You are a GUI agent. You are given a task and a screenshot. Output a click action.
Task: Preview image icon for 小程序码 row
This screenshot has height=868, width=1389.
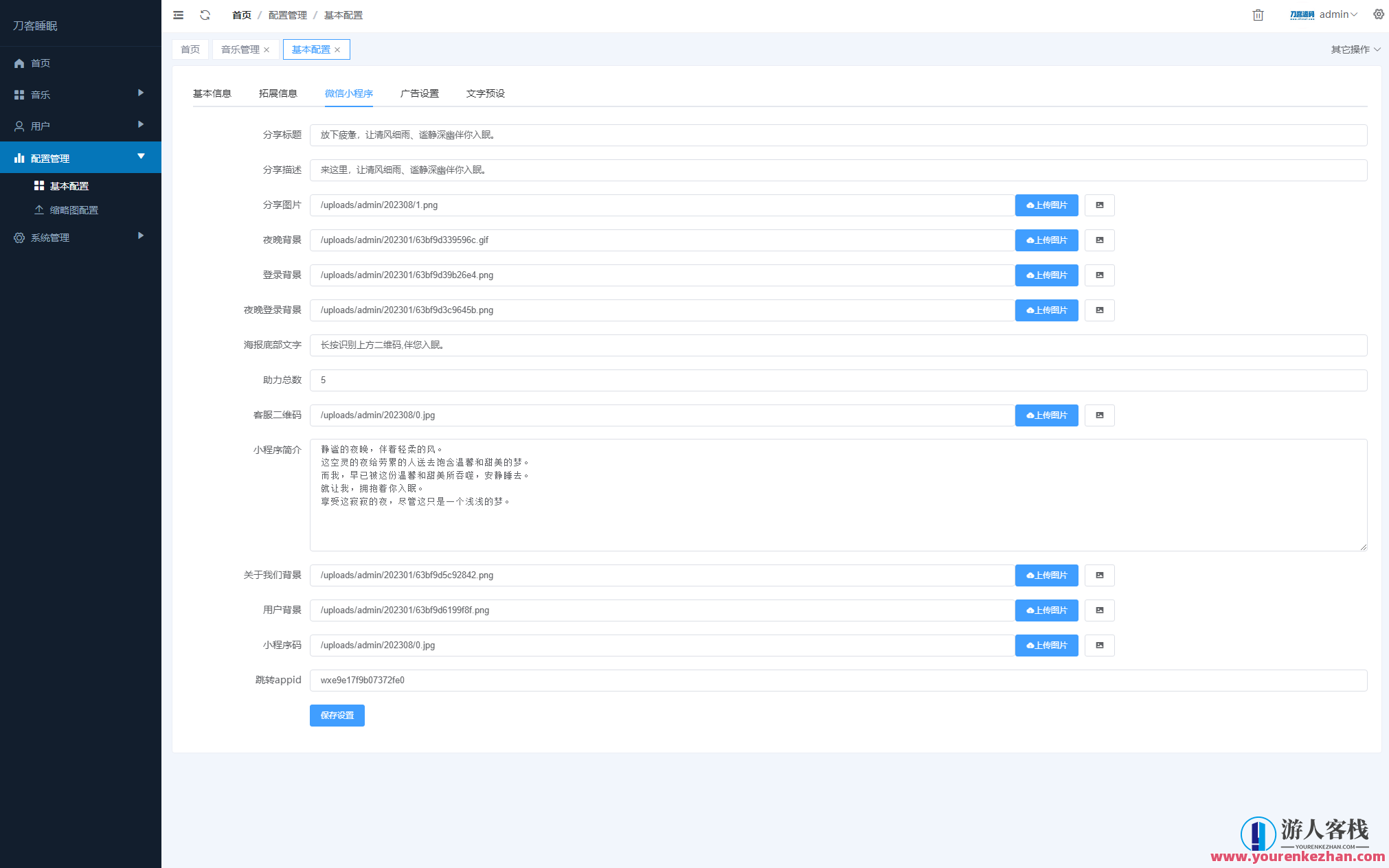click(1099, 646)
